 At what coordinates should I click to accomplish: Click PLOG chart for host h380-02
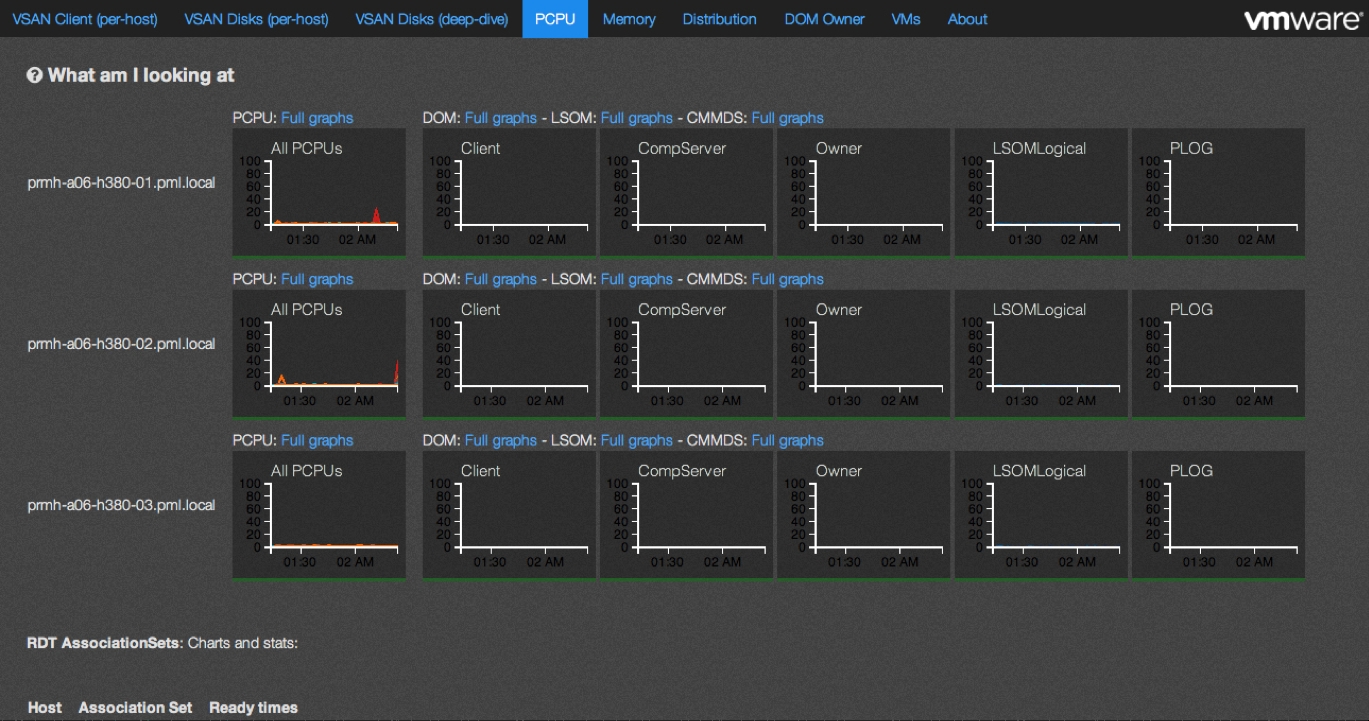(1218, 353)
